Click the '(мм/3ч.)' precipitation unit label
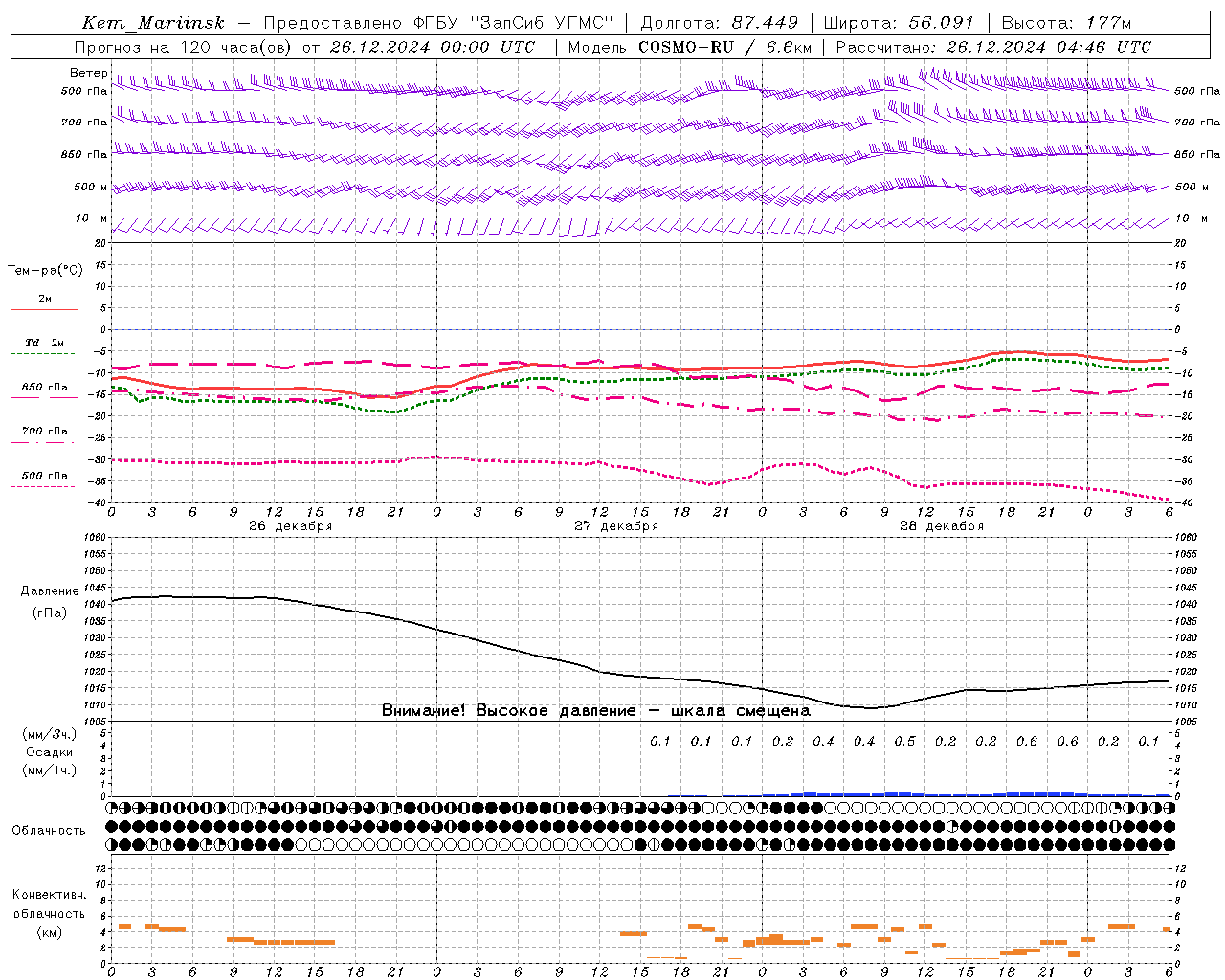The image size is (1225, 980). (50, 734)
